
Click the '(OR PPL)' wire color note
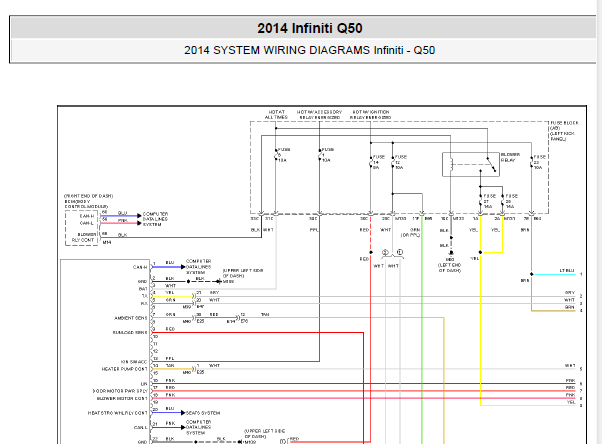(x=411, y=235)
